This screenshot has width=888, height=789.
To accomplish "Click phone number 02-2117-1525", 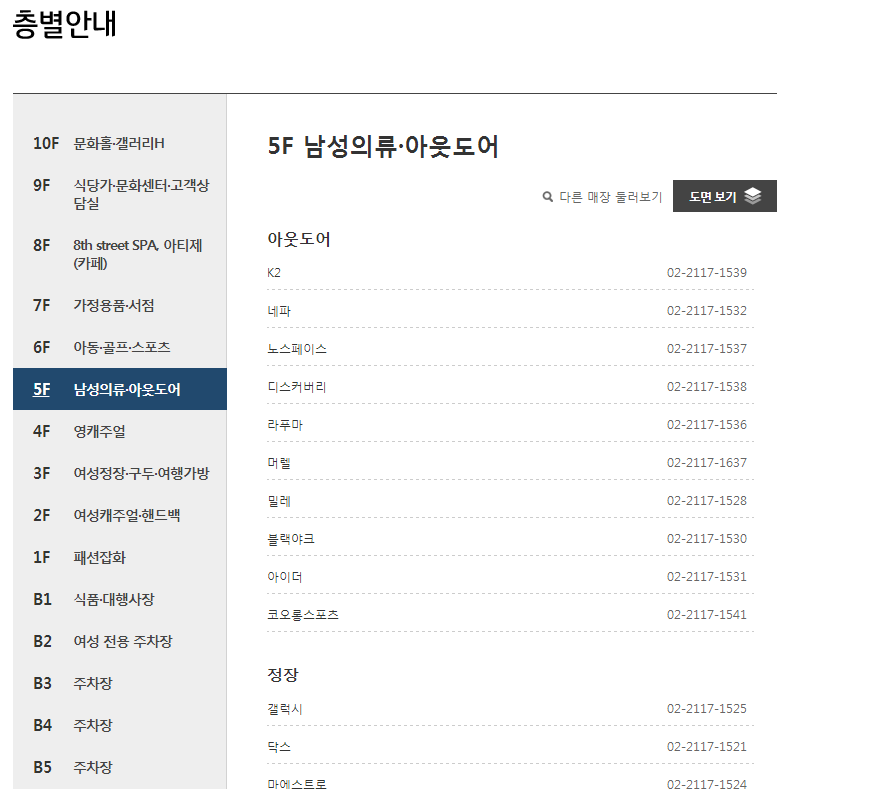I will tap(707, 709).
